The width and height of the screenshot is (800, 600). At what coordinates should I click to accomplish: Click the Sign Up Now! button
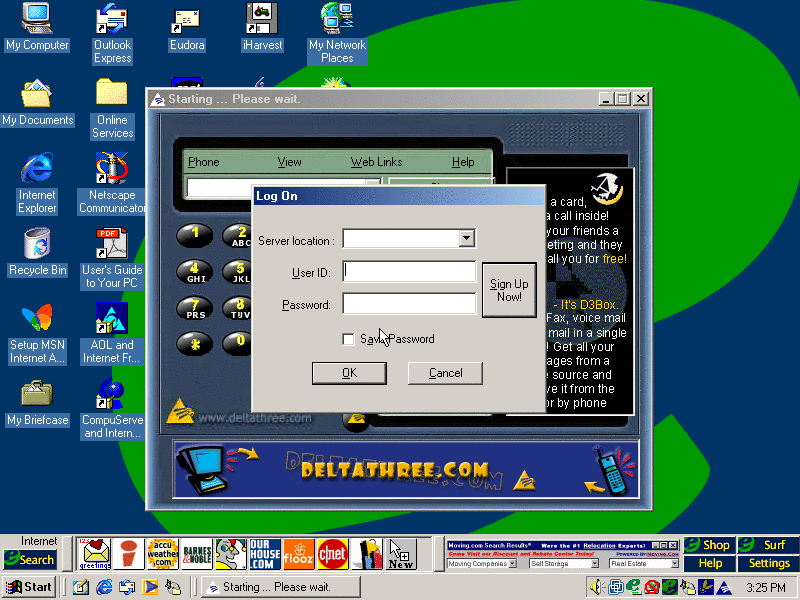[x=509, y=290]
